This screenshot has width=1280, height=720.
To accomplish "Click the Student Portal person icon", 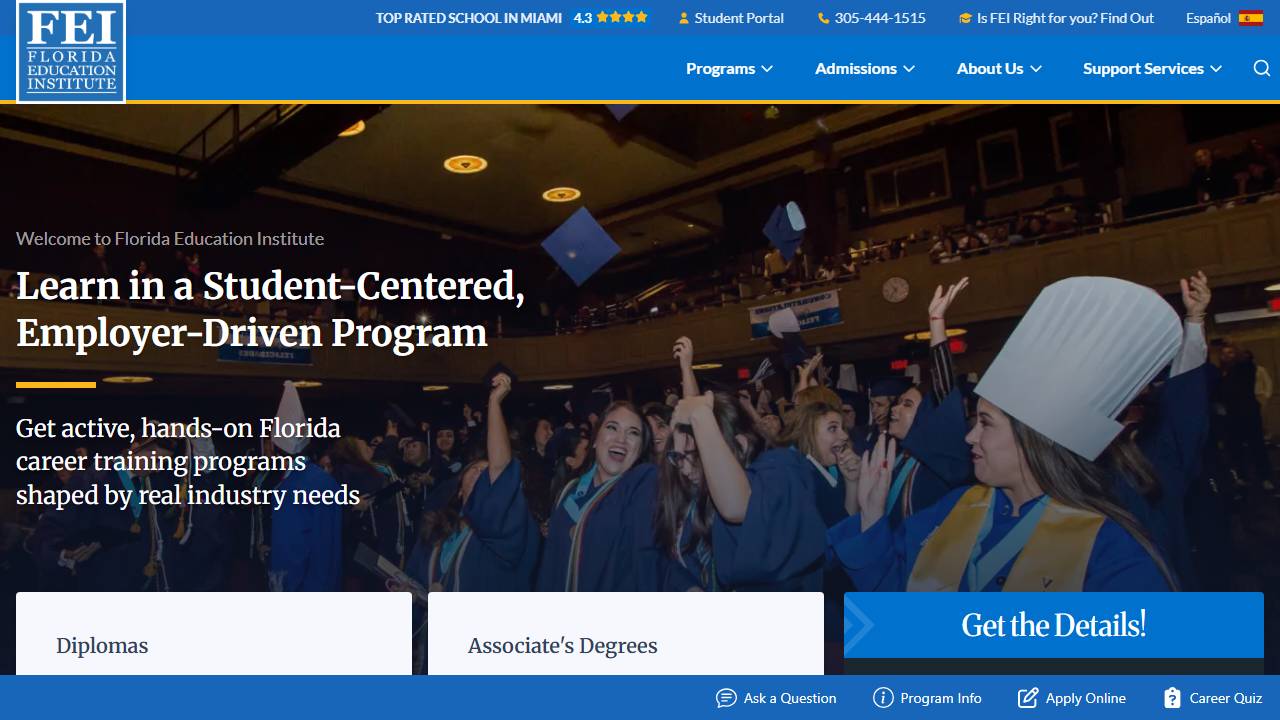I will pyautogui.click(x=684, y=18).
